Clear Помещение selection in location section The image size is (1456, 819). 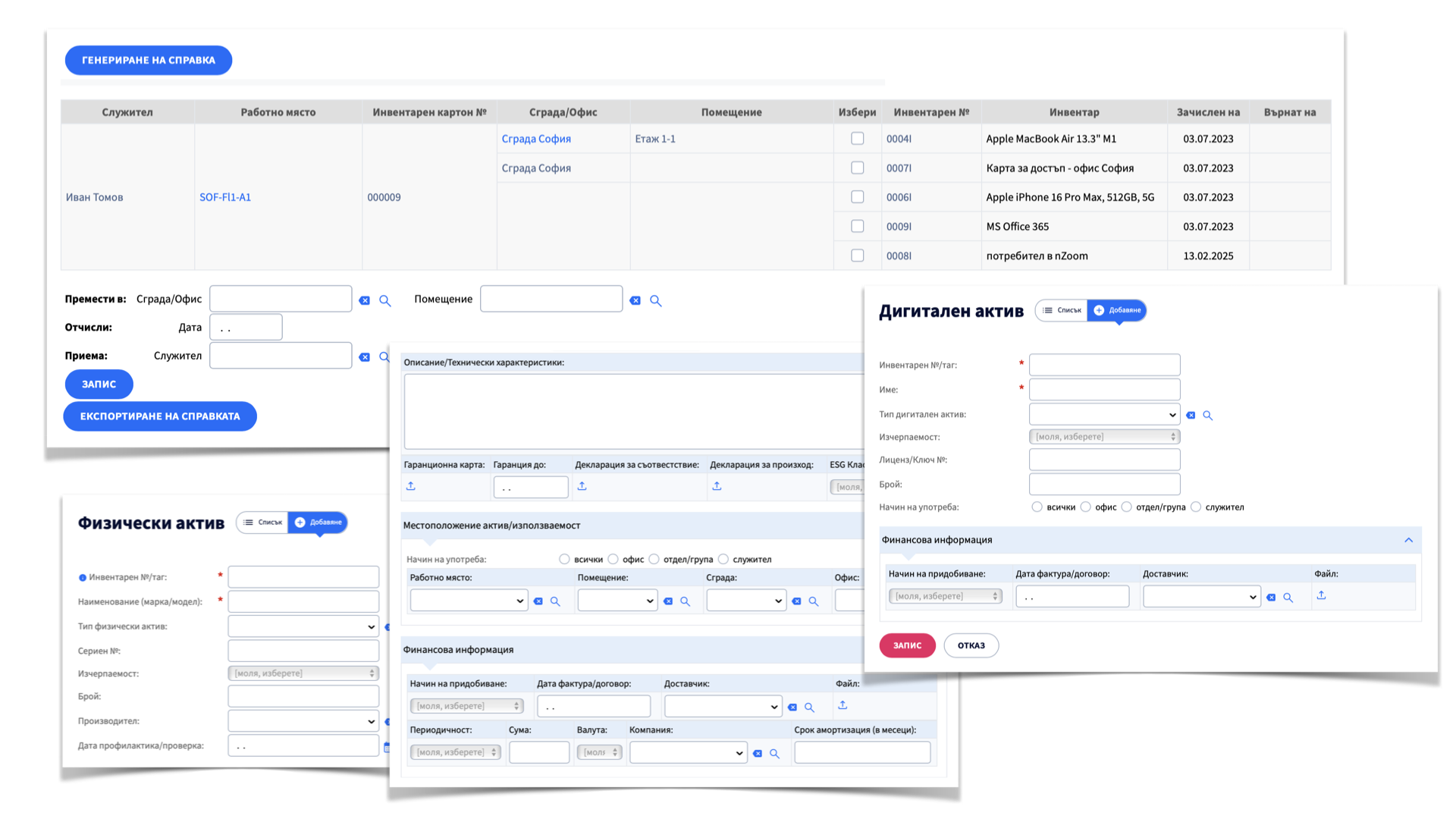coord(668,601)
